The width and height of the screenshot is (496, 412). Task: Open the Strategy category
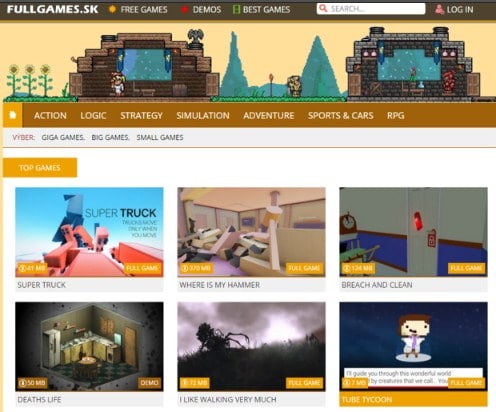coord(141,115)
